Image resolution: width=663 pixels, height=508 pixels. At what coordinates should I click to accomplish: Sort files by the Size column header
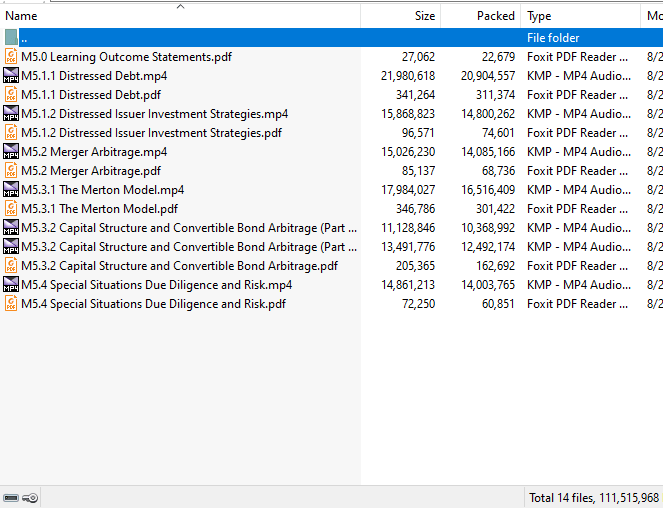coord(425,16)
